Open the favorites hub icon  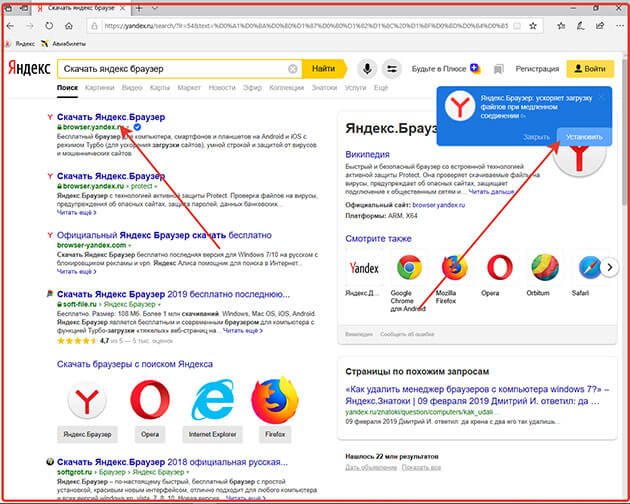point(561,26)
